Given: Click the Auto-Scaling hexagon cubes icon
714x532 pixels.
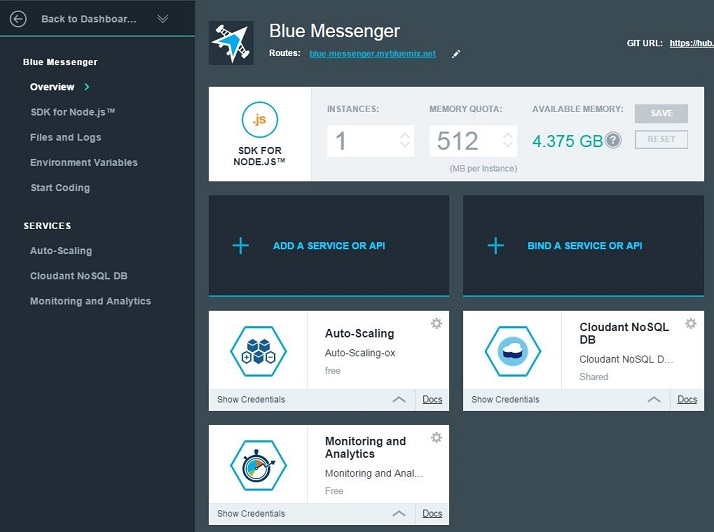Looking at the screenshot, I should coord(259,351).
